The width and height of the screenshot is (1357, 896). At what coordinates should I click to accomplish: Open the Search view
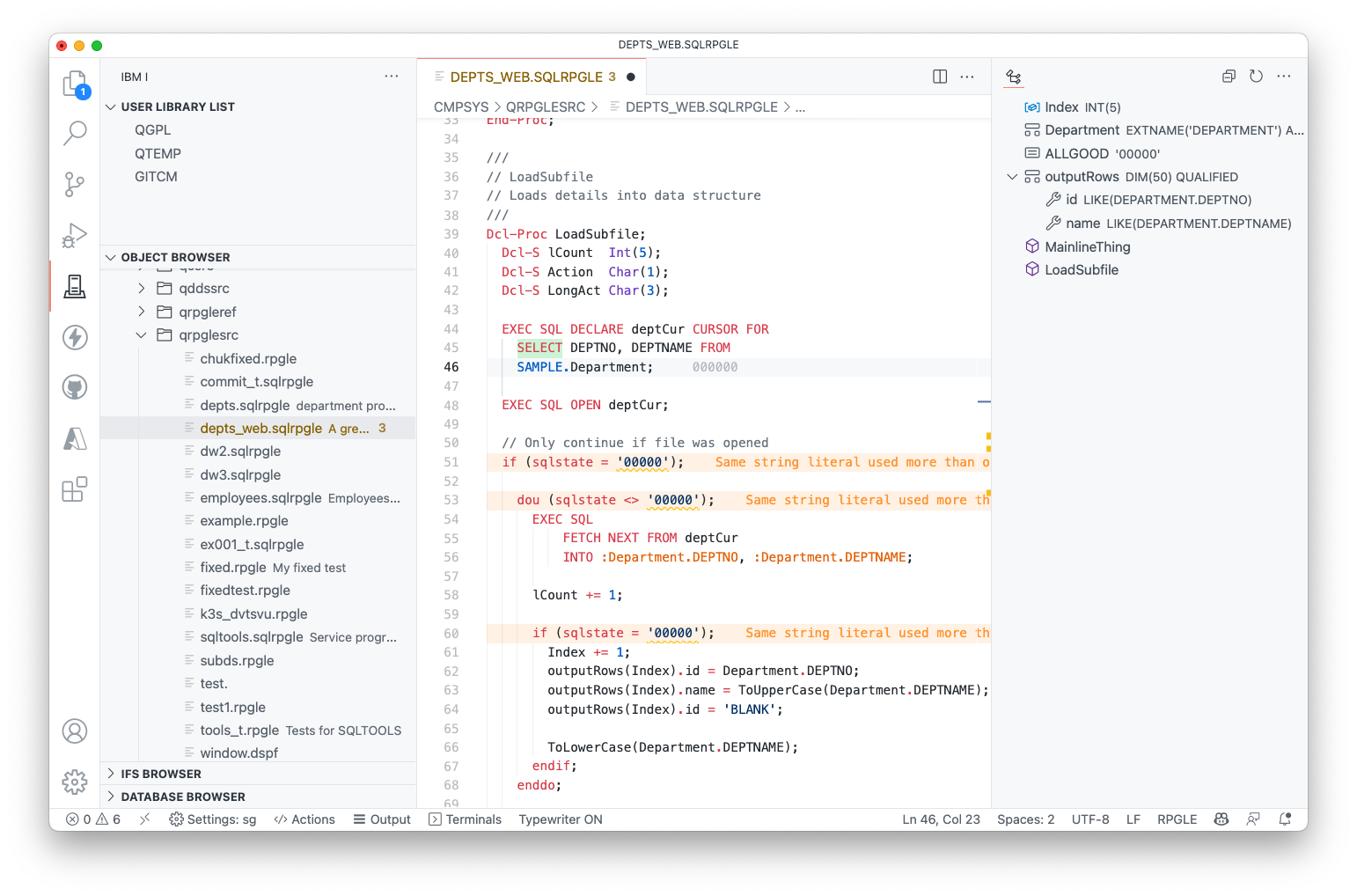pos(75,132)
